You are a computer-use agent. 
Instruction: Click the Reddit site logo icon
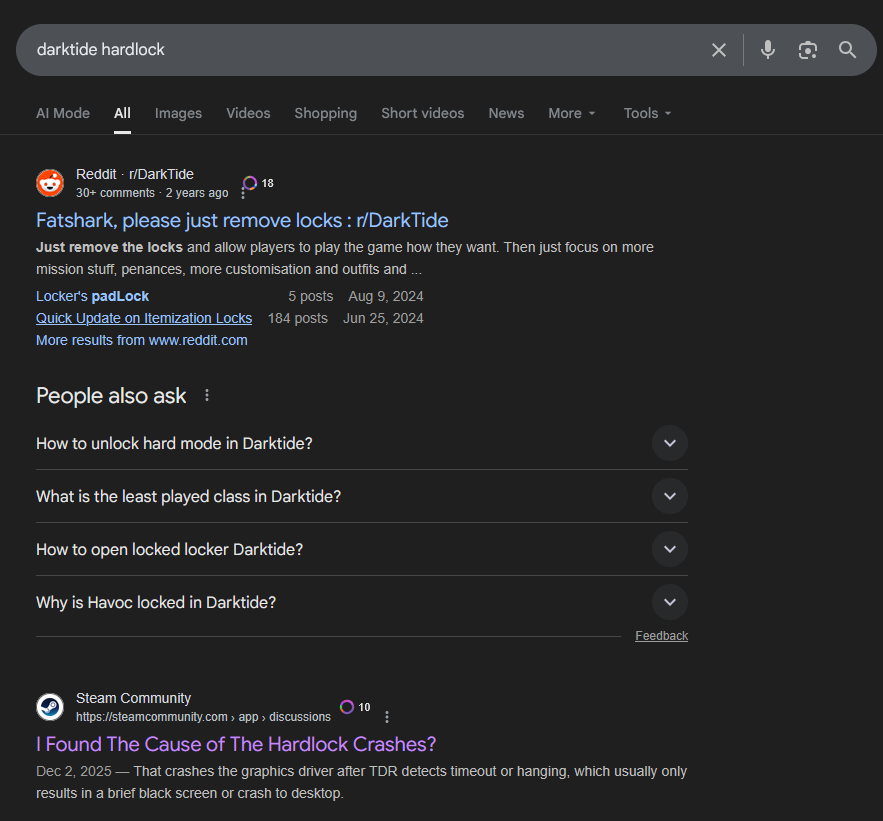[50, 183]
